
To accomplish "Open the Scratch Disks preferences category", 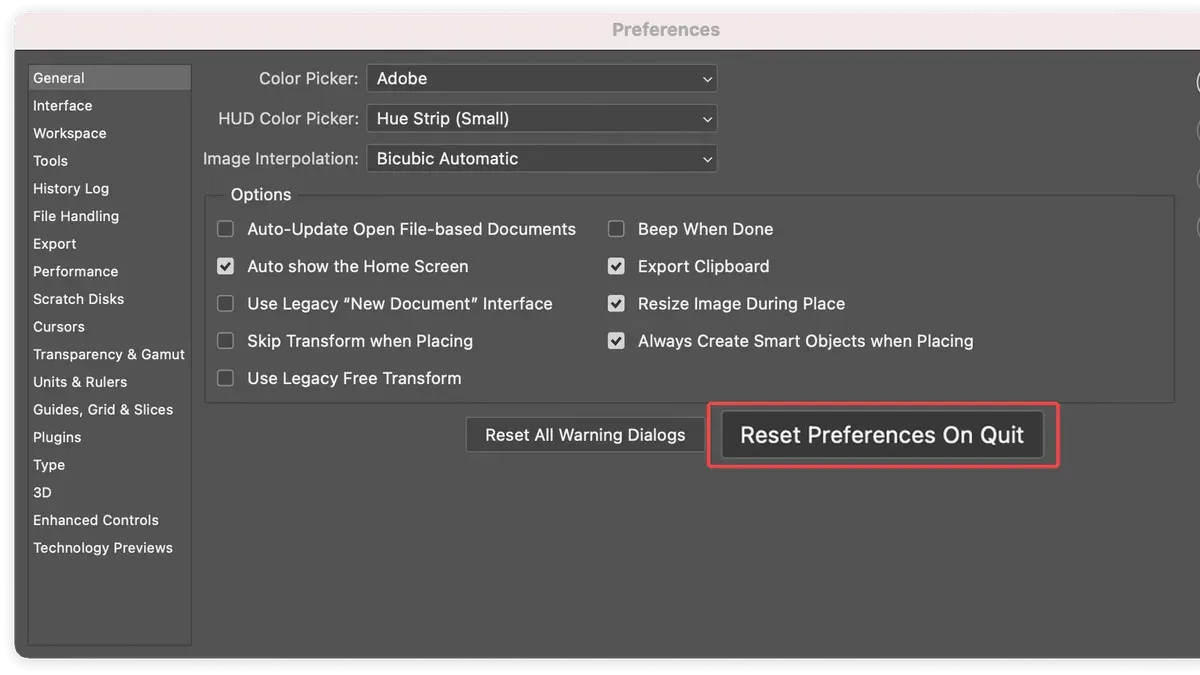I will click(x=110, y=299).
